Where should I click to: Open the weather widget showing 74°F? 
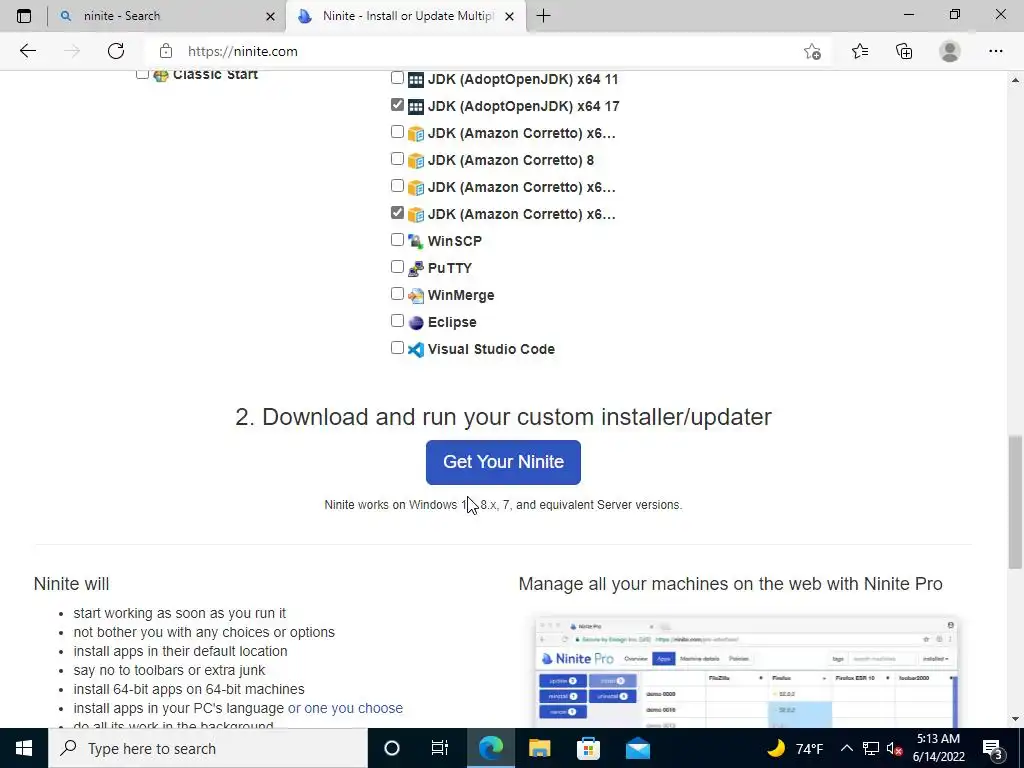[x=795, y=748]
